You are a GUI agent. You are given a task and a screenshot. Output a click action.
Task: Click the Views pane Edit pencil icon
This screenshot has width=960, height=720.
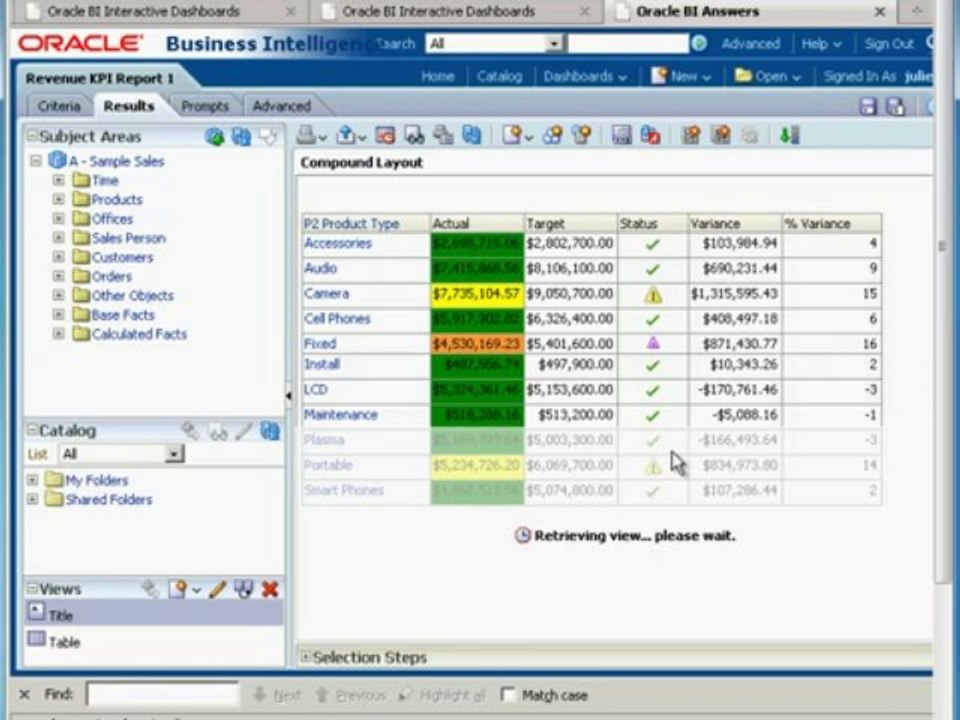click(217, 590)
